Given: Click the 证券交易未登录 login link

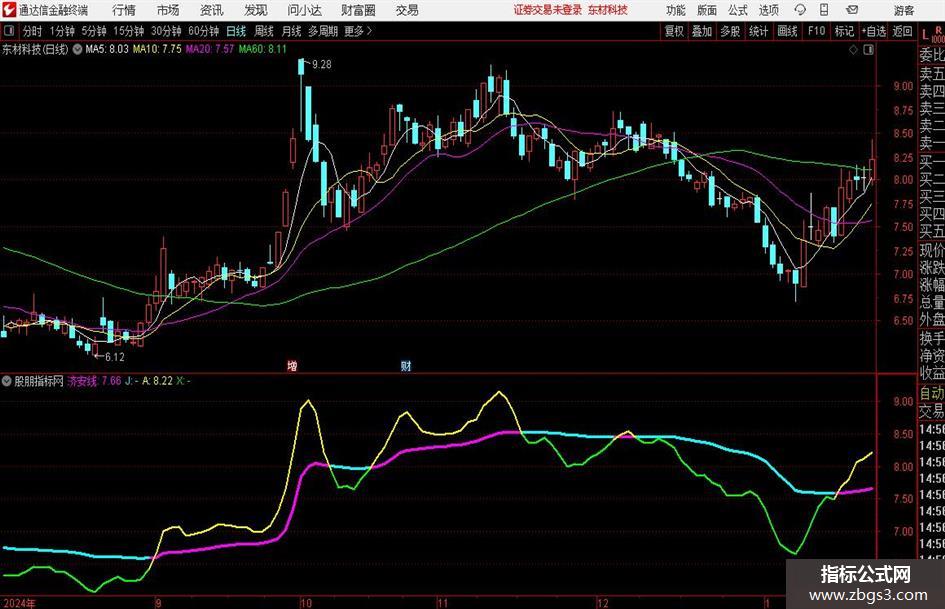Looking at the screenshot, I should tap(548, 10).
